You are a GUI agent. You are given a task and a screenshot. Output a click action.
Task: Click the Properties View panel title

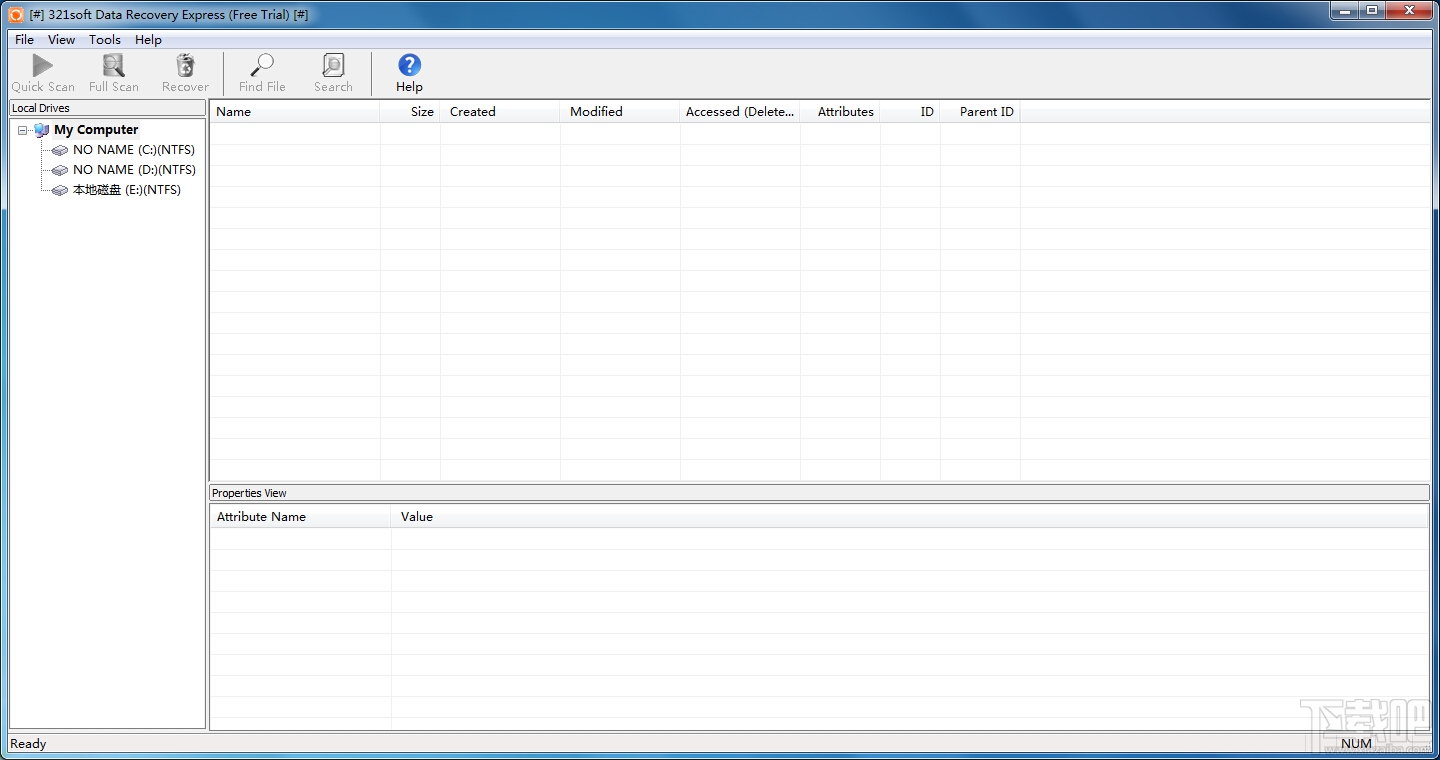click(249, 493)
